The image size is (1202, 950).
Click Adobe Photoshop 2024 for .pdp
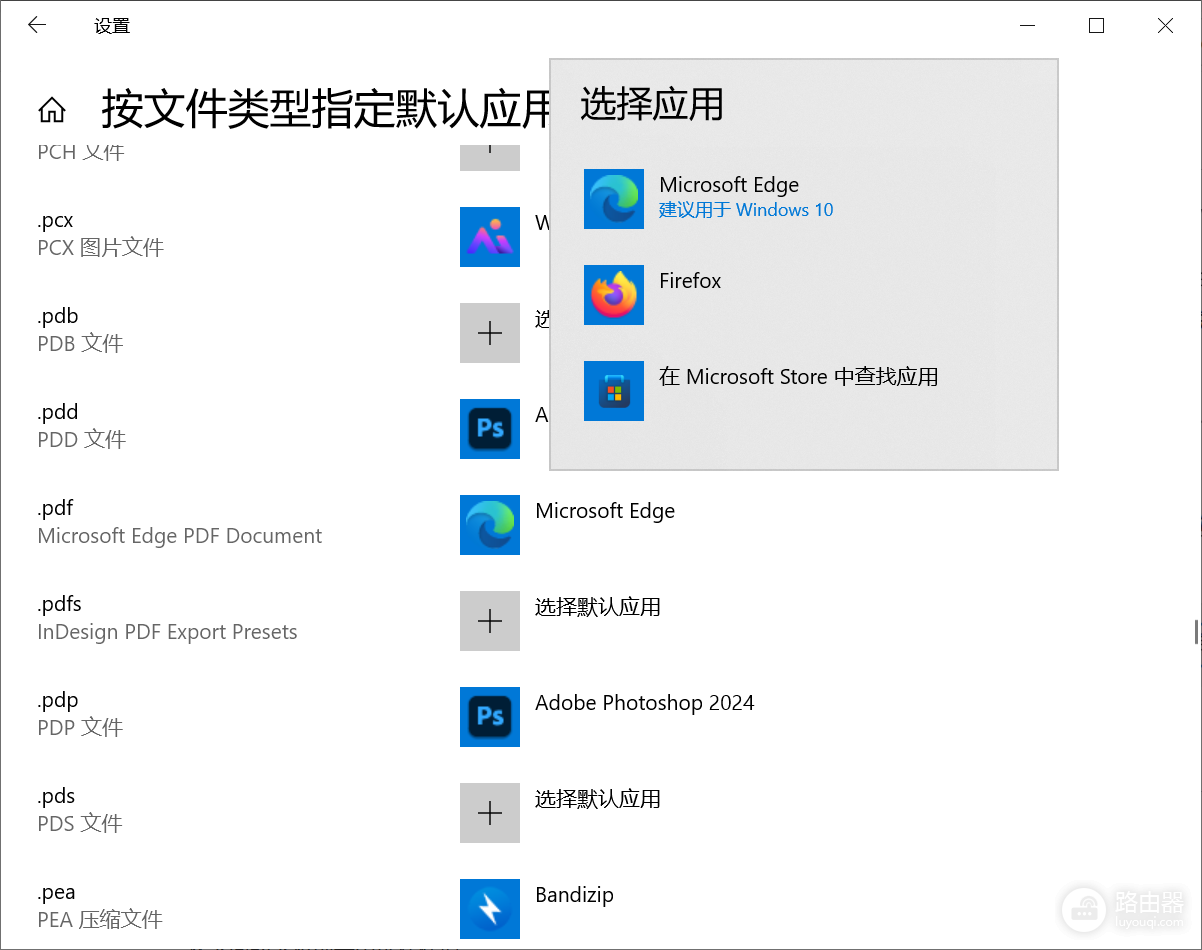click(645, 703)
